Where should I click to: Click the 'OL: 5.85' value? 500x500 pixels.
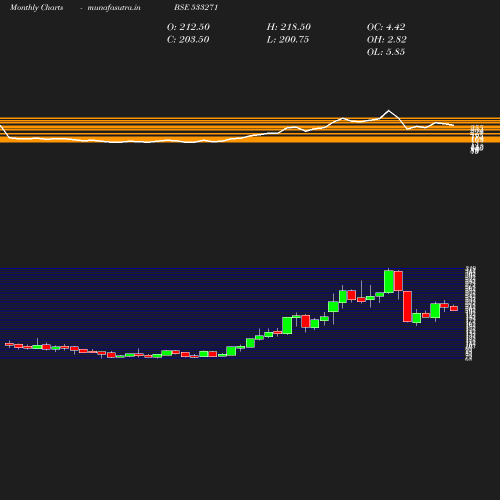tap(386, 52)
